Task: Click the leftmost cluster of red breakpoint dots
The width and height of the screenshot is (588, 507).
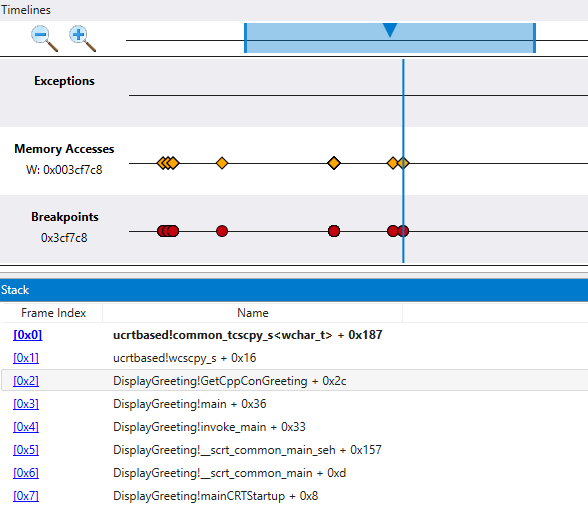Action: click(168, 231)
